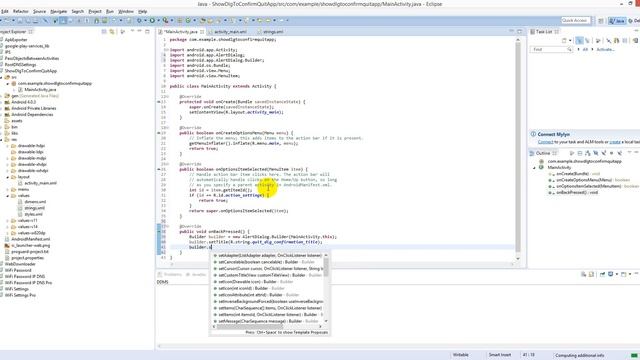Screen dimensions: 640x360
Task: Toggle Hide Local Types in Outline toolbar
Action: [620, 153]
